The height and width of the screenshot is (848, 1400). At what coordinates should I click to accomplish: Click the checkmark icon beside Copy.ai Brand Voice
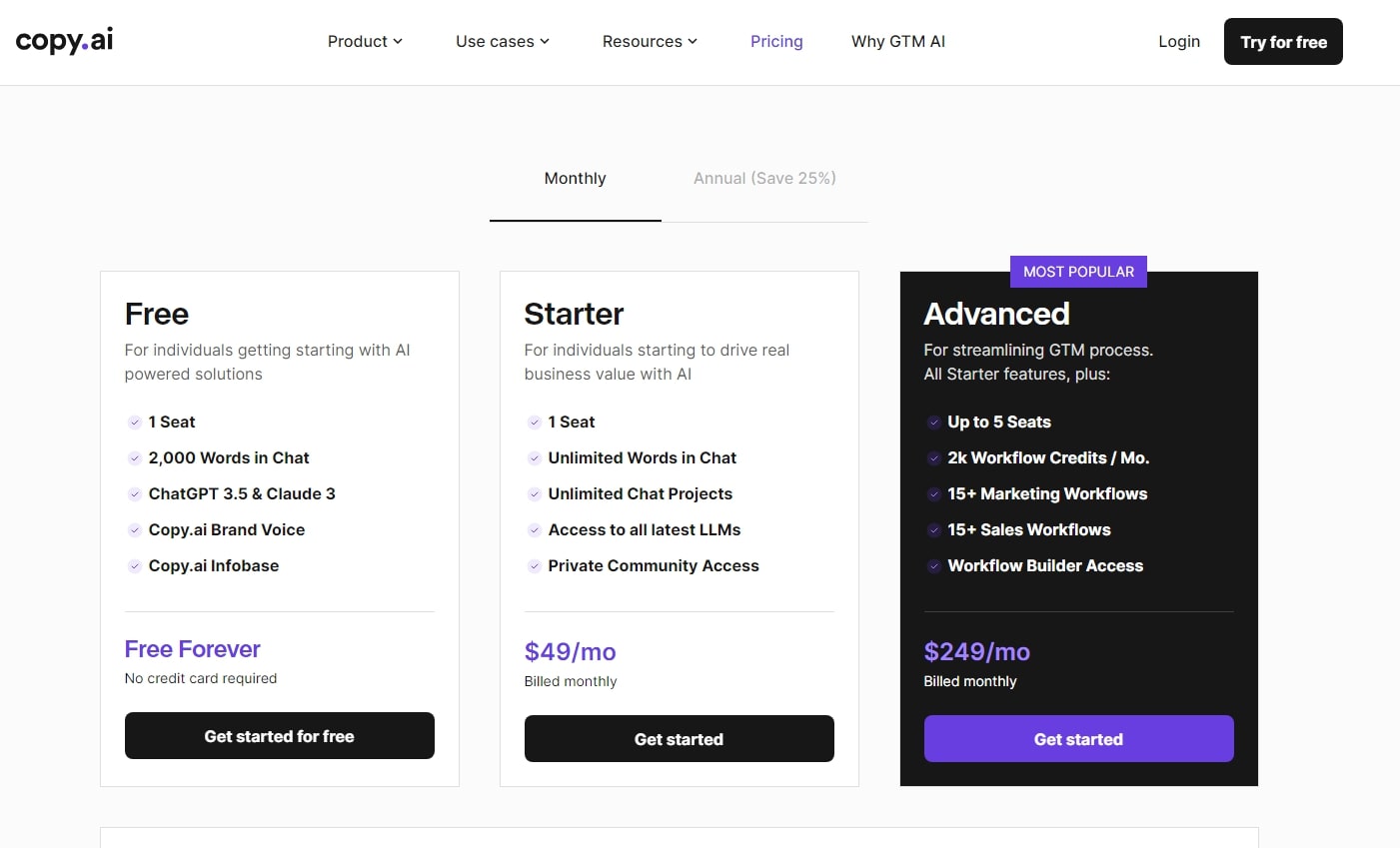point(135,530)
